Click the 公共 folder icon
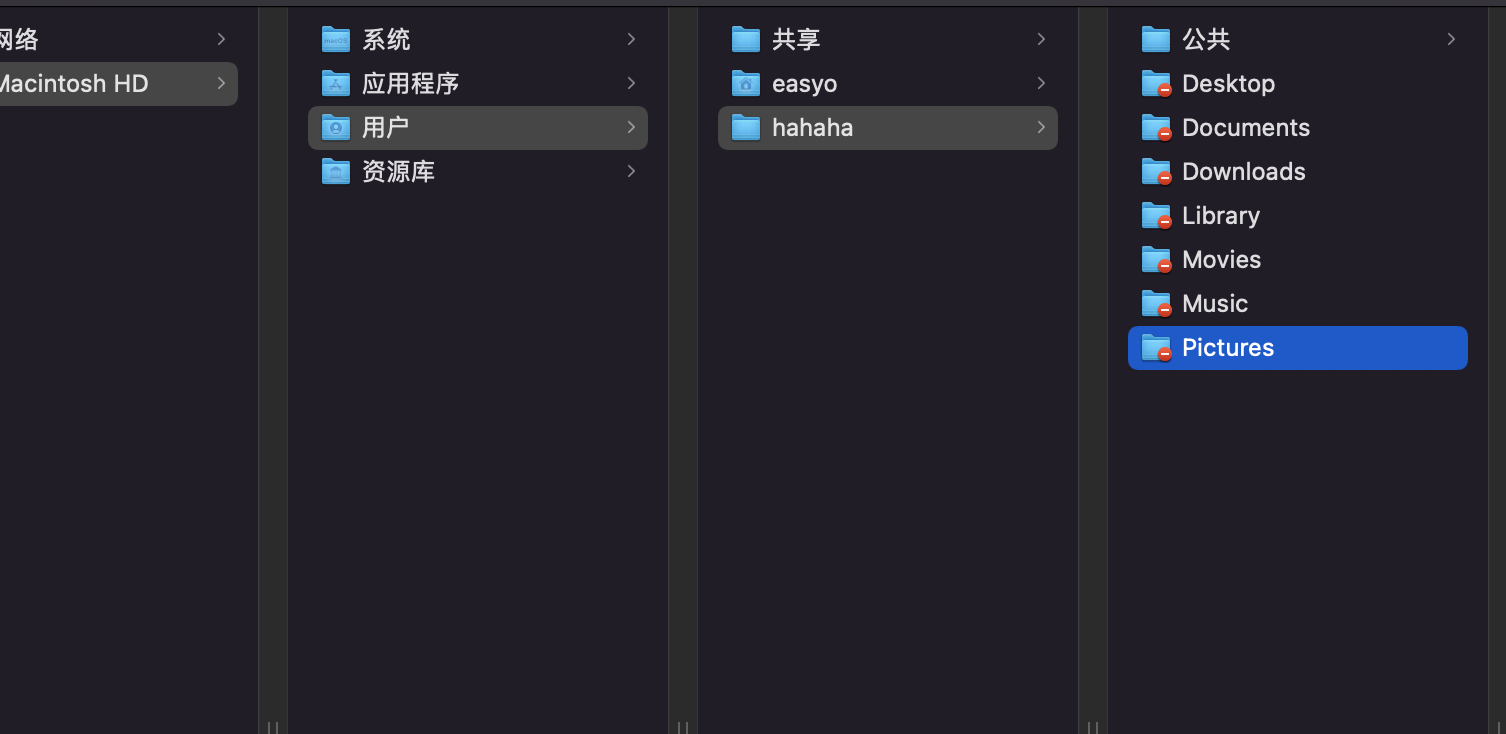The height and width of the screenshot is (734, 1506). point(1156,39)
